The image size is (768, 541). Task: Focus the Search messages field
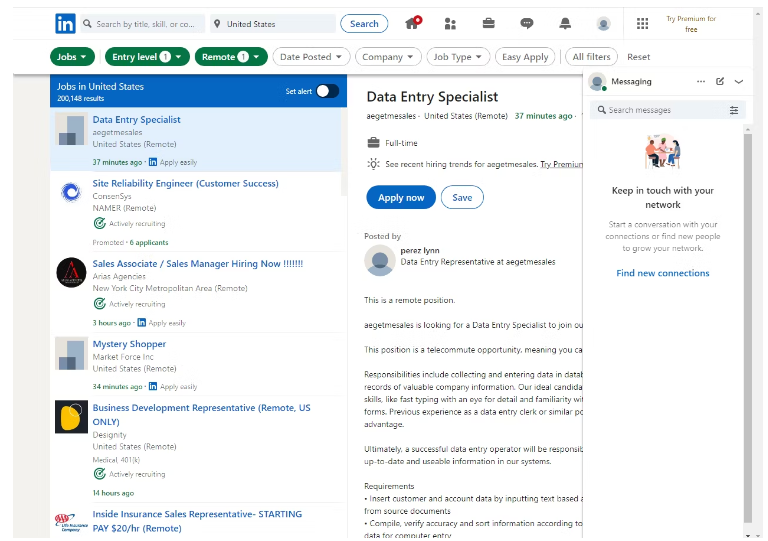coord(668,110)
